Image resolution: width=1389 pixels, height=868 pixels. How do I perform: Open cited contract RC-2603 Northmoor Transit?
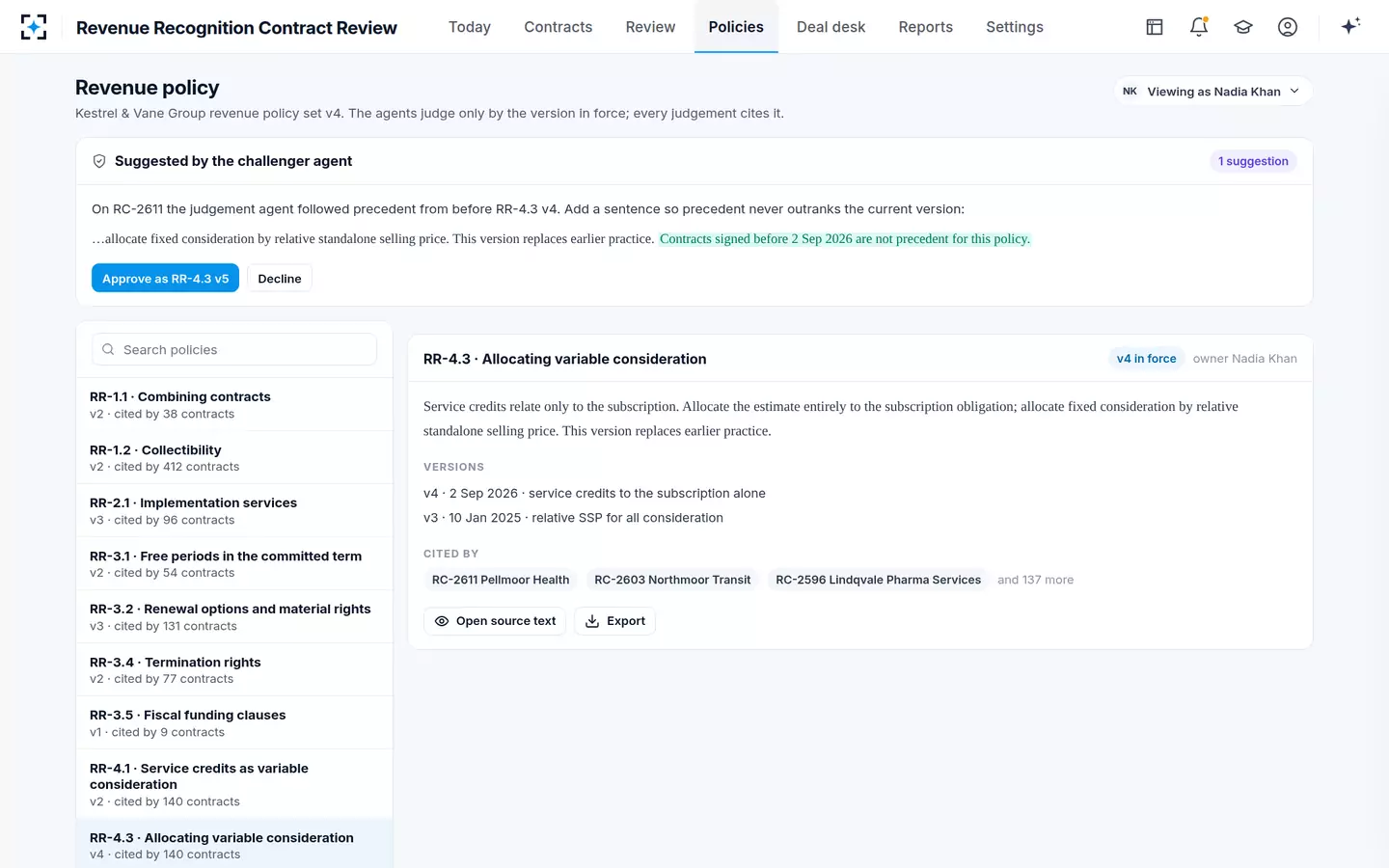(x=672, y=580)
